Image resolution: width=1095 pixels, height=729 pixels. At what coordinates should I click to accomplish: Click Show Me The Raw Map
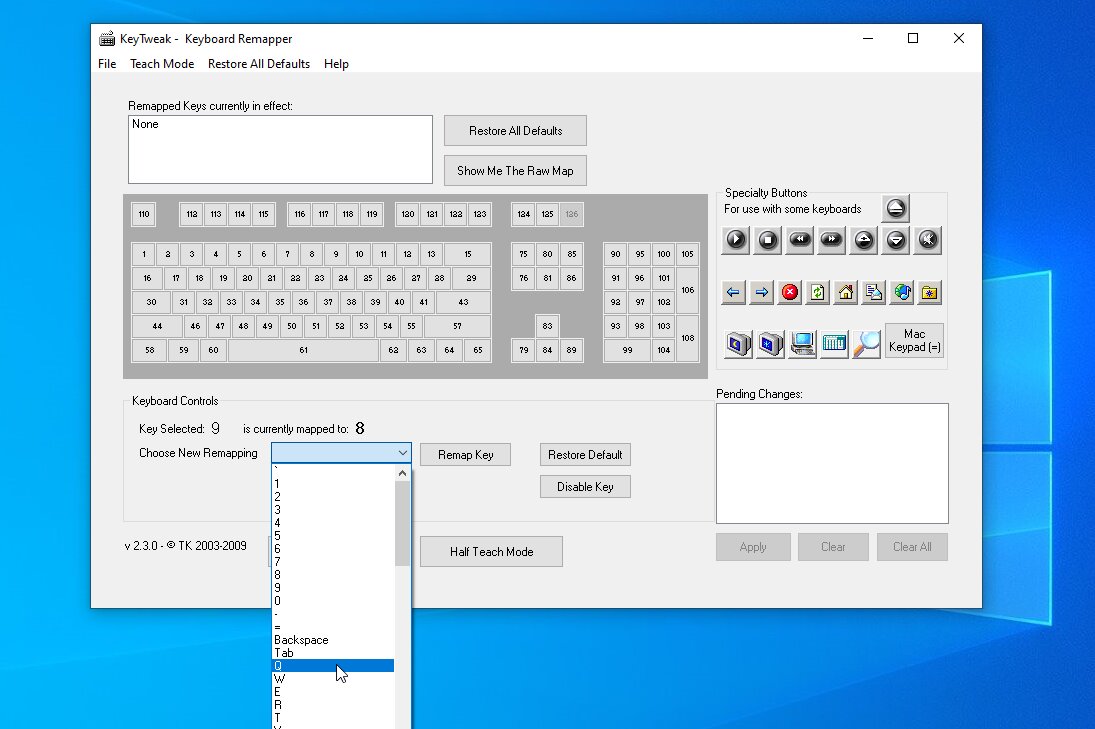(x=515, y=171)
